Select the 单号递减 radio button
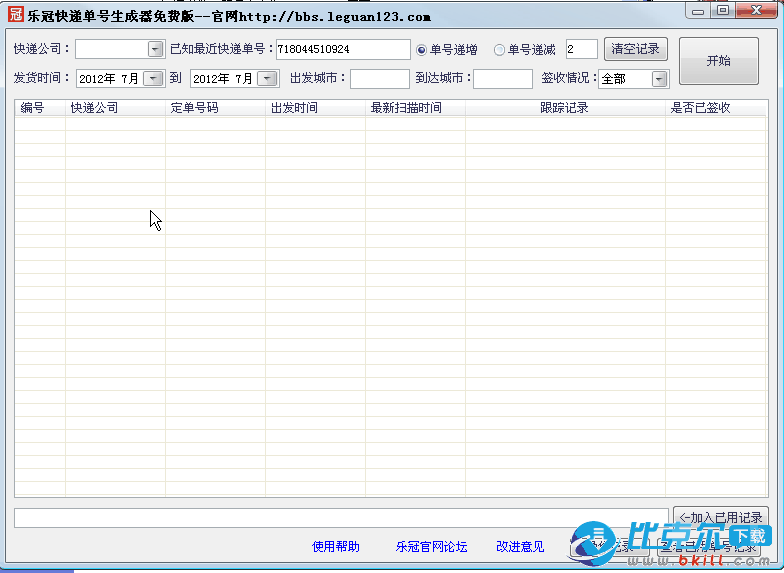Screen dimensions: 784x573 pyautogui.click(x=499, y=50)
